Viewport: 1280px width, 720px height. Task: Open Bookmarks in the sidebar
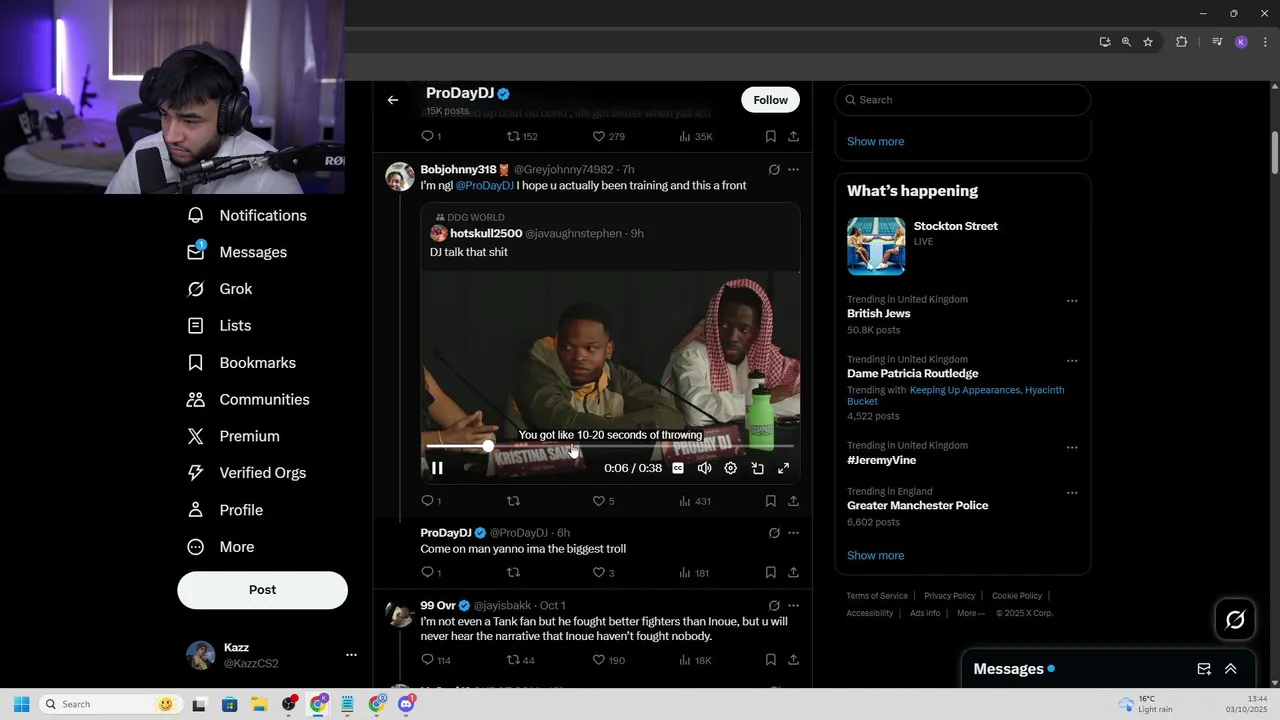click(241, 363)
